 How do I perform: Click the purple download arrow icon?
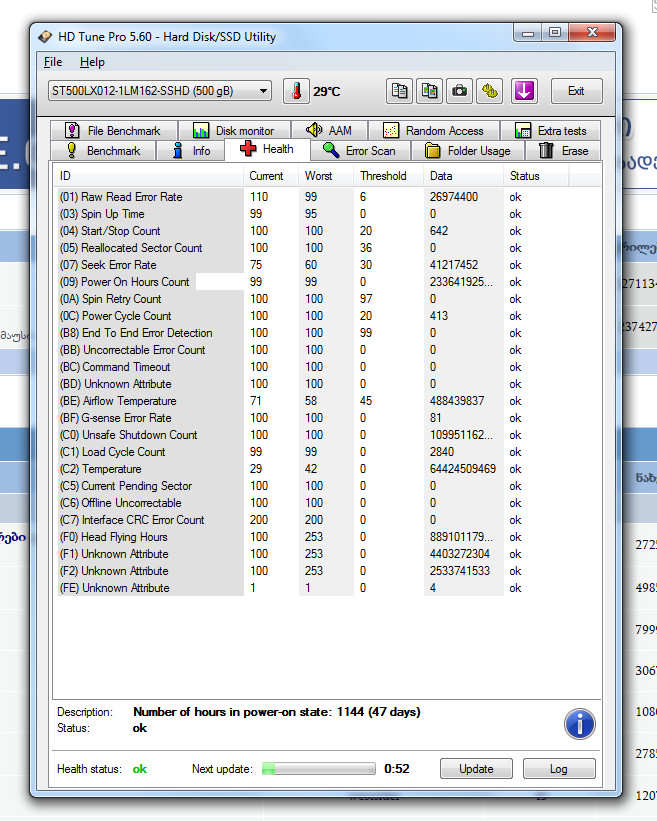(x=524, y=91)
